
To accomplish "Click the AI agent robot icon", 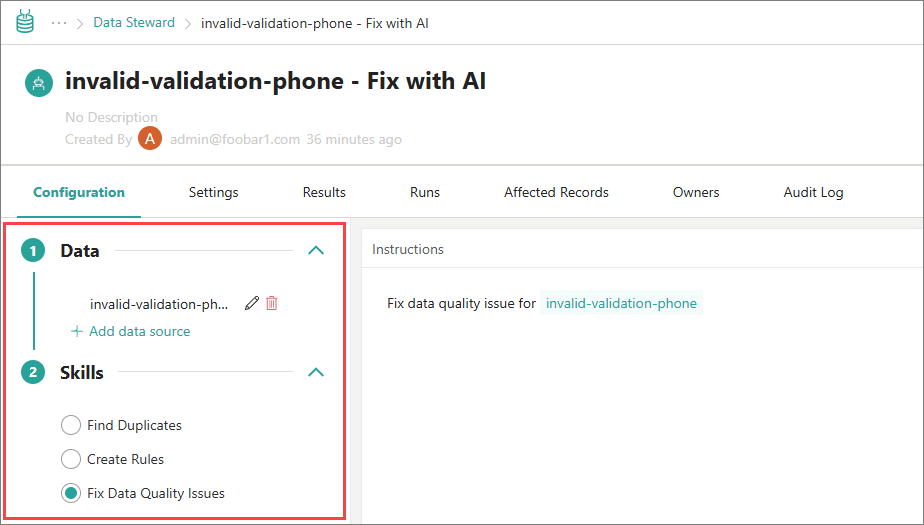I will click(x=39, y=83).
